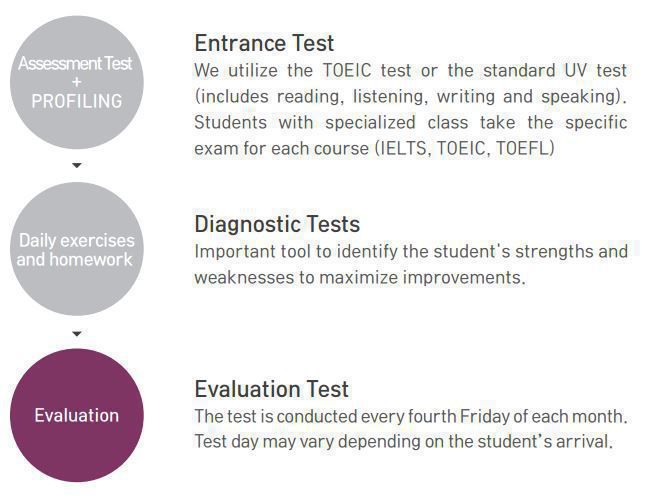This screenshot has width=647, height=503.
Task: Click the arrow below Assessment Test circle
Action: [77, 165]
